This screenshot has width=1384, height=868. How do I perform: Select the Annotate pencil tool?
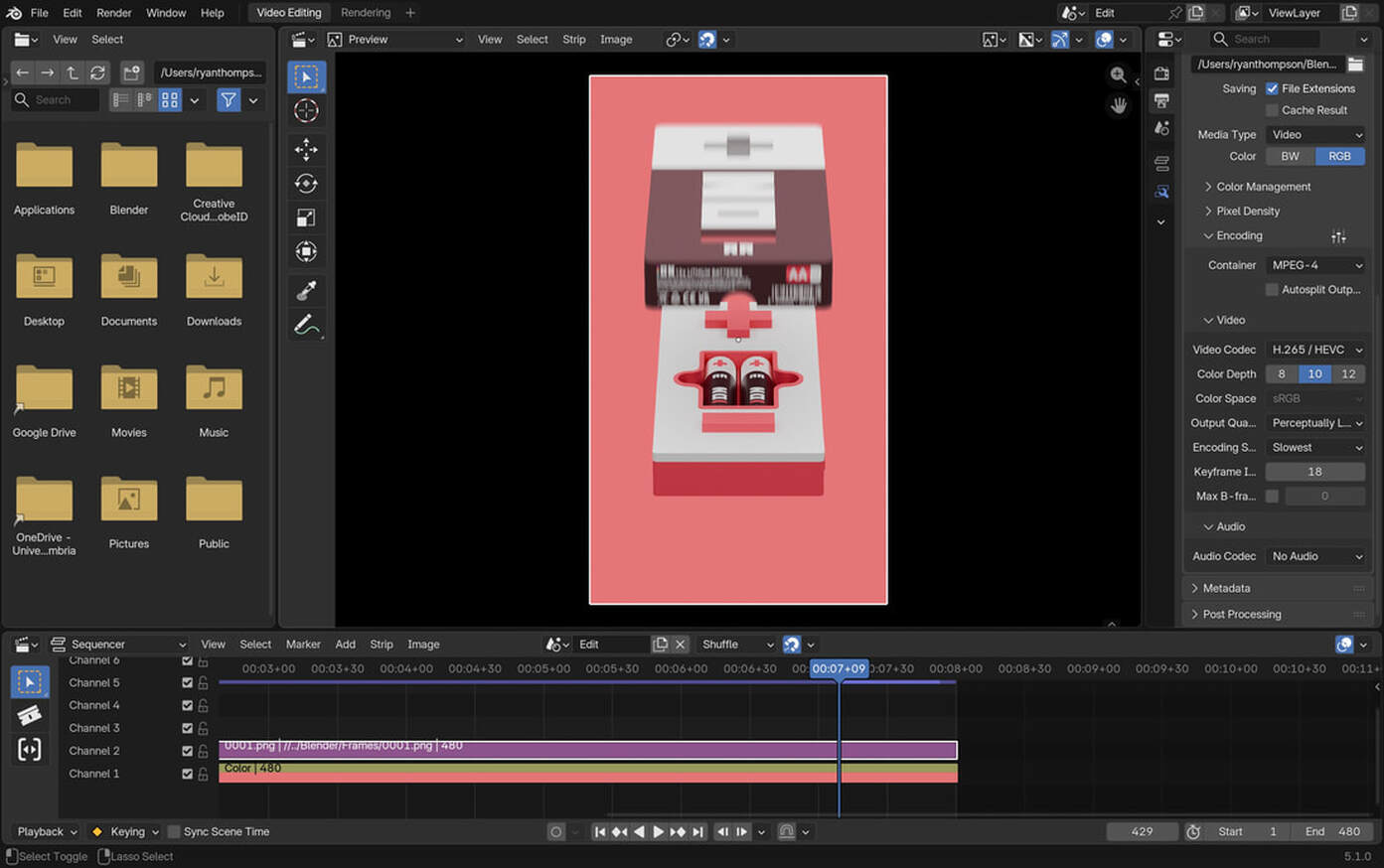click(x=306, y=325)
